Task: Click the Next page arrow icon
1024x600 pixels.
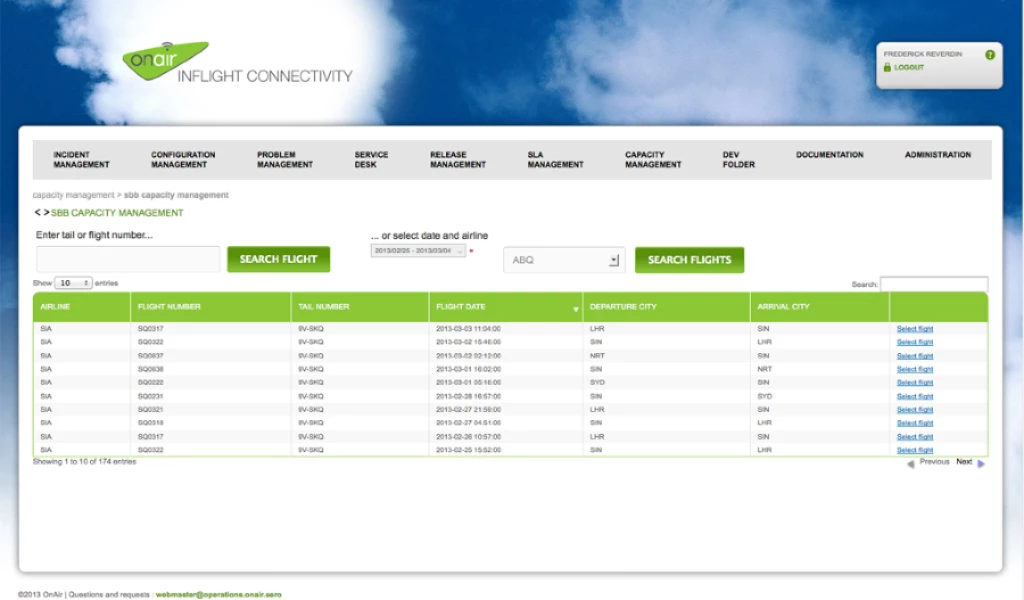Action: 981,464
